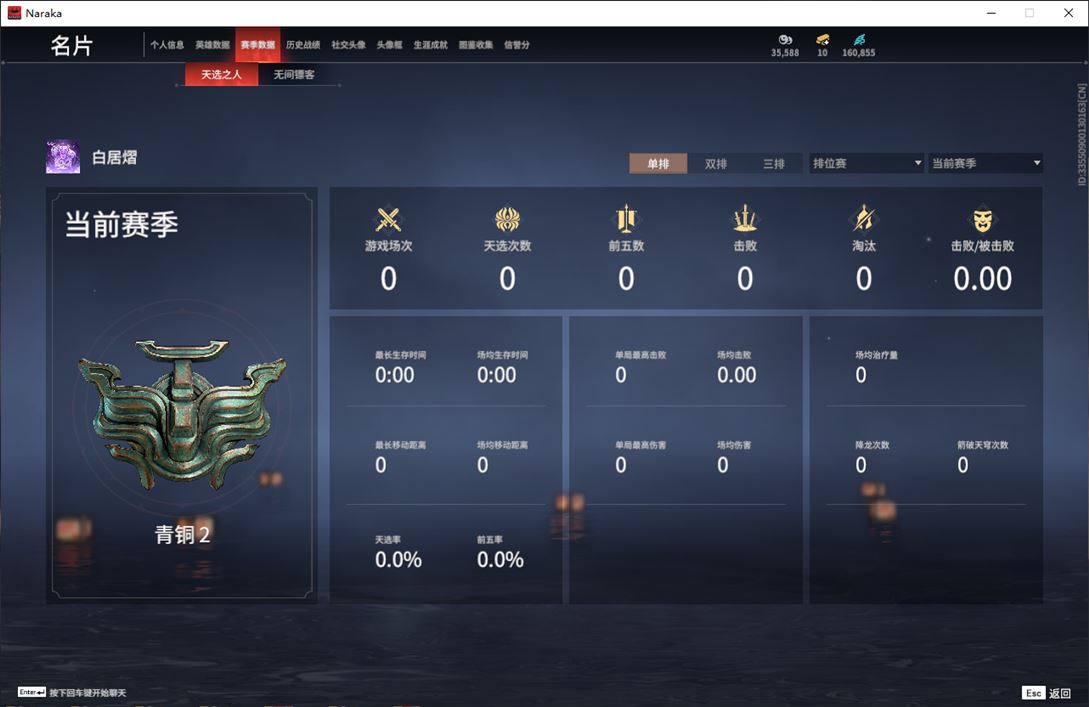Click the bronze rank badge emblem
The image size is (1089, 707).
pos(182,414)
